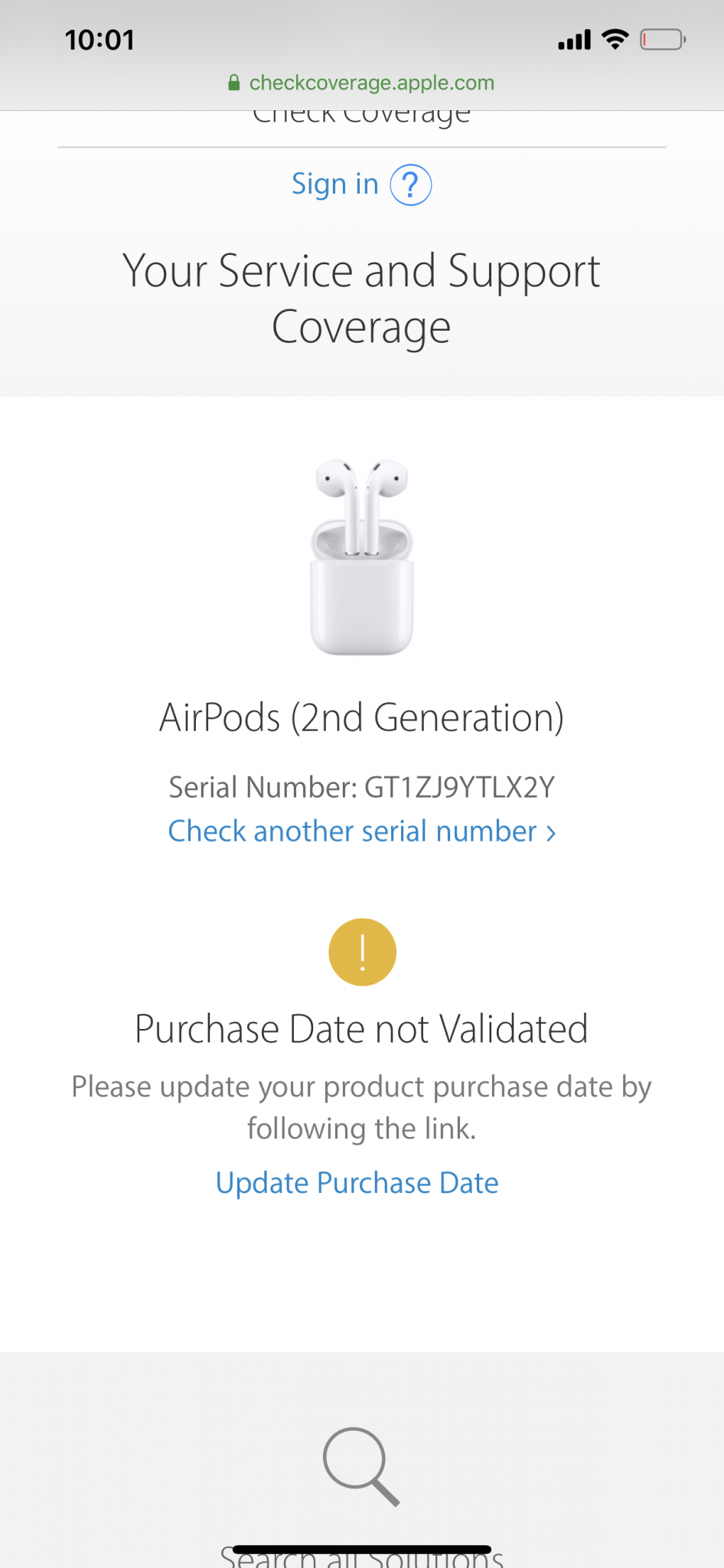Tap the Purchase Date not Validated heading

[x=361, y=1029]
